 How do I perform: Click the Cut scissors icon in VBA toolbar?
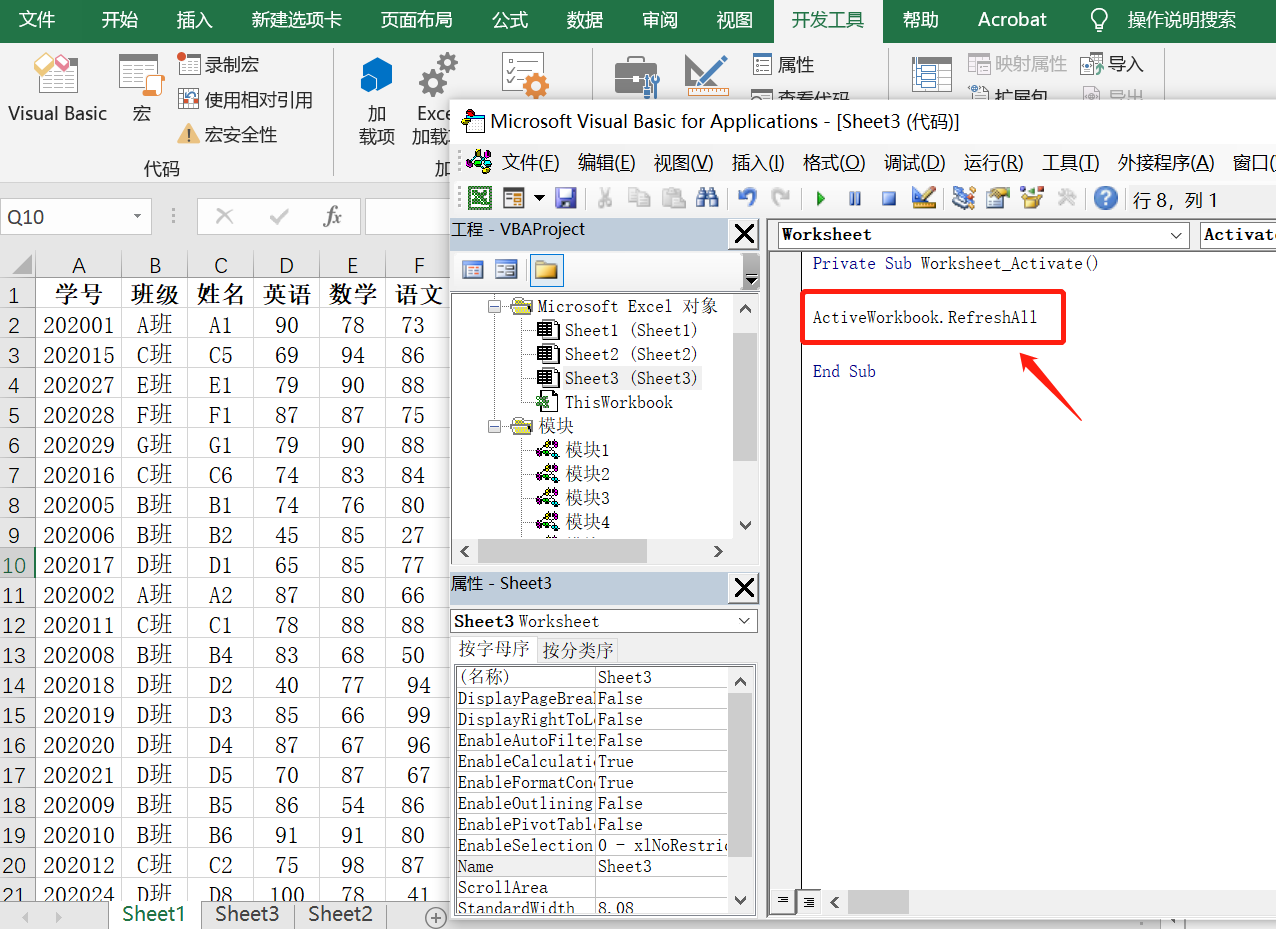(604, 197)
